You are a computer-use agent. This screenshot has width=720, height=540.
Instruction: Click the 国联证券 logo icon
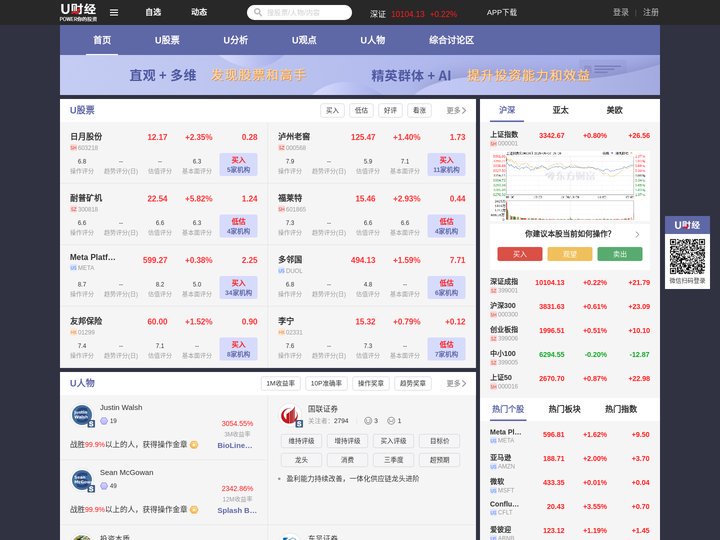(x=291, y=416)
